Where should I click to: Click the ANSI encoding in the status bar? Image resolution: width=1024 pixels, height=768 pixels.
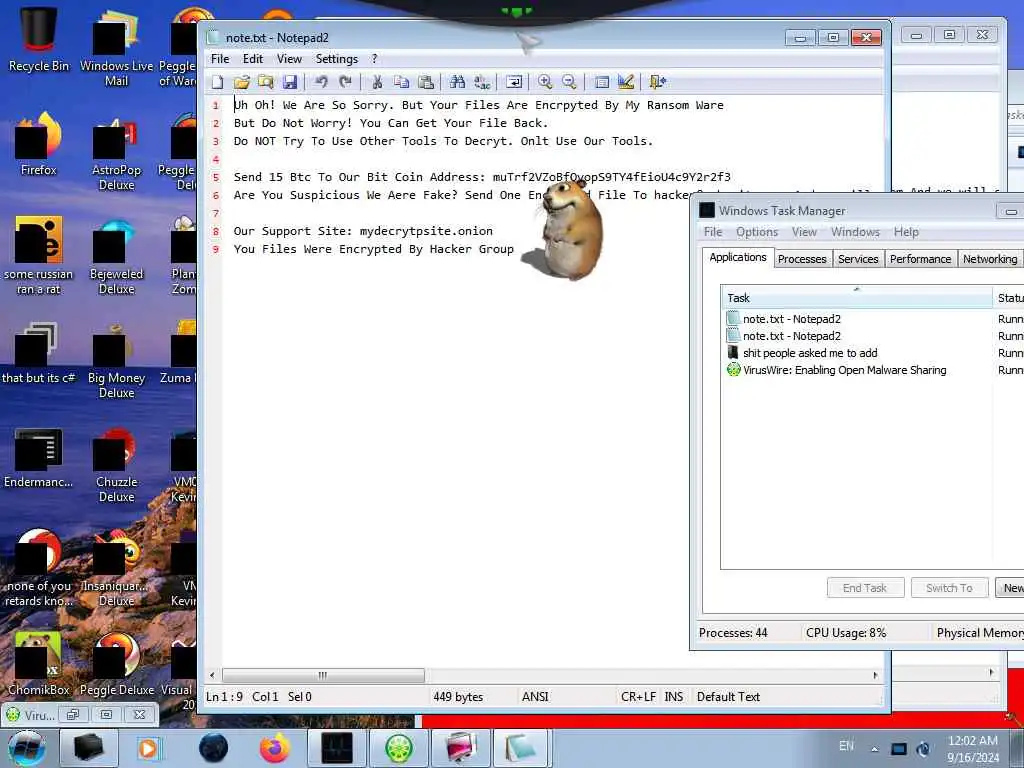(535, 697)
